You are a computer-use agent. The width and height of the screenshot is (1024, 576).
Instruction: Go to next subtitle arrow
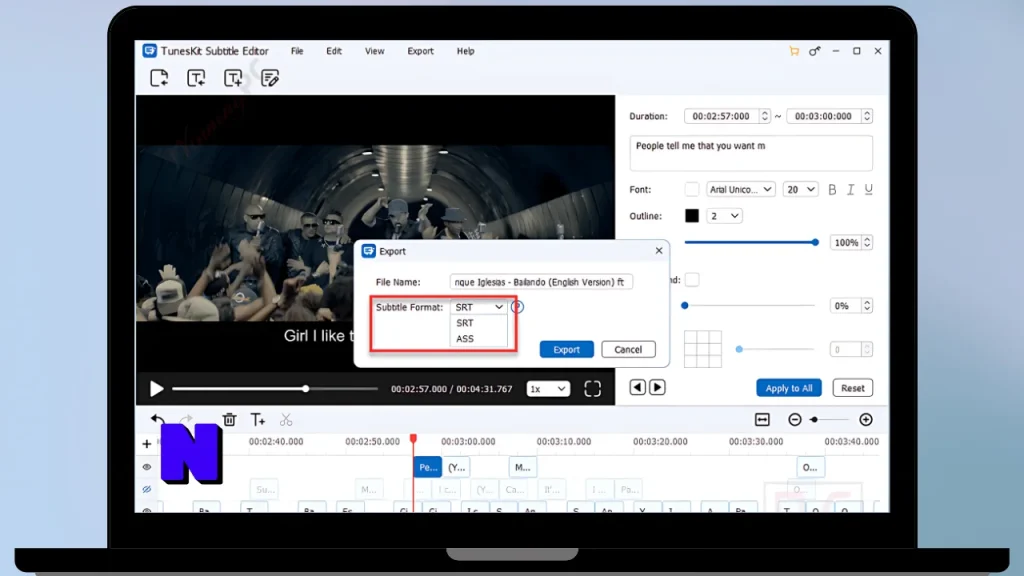point(658,387)
